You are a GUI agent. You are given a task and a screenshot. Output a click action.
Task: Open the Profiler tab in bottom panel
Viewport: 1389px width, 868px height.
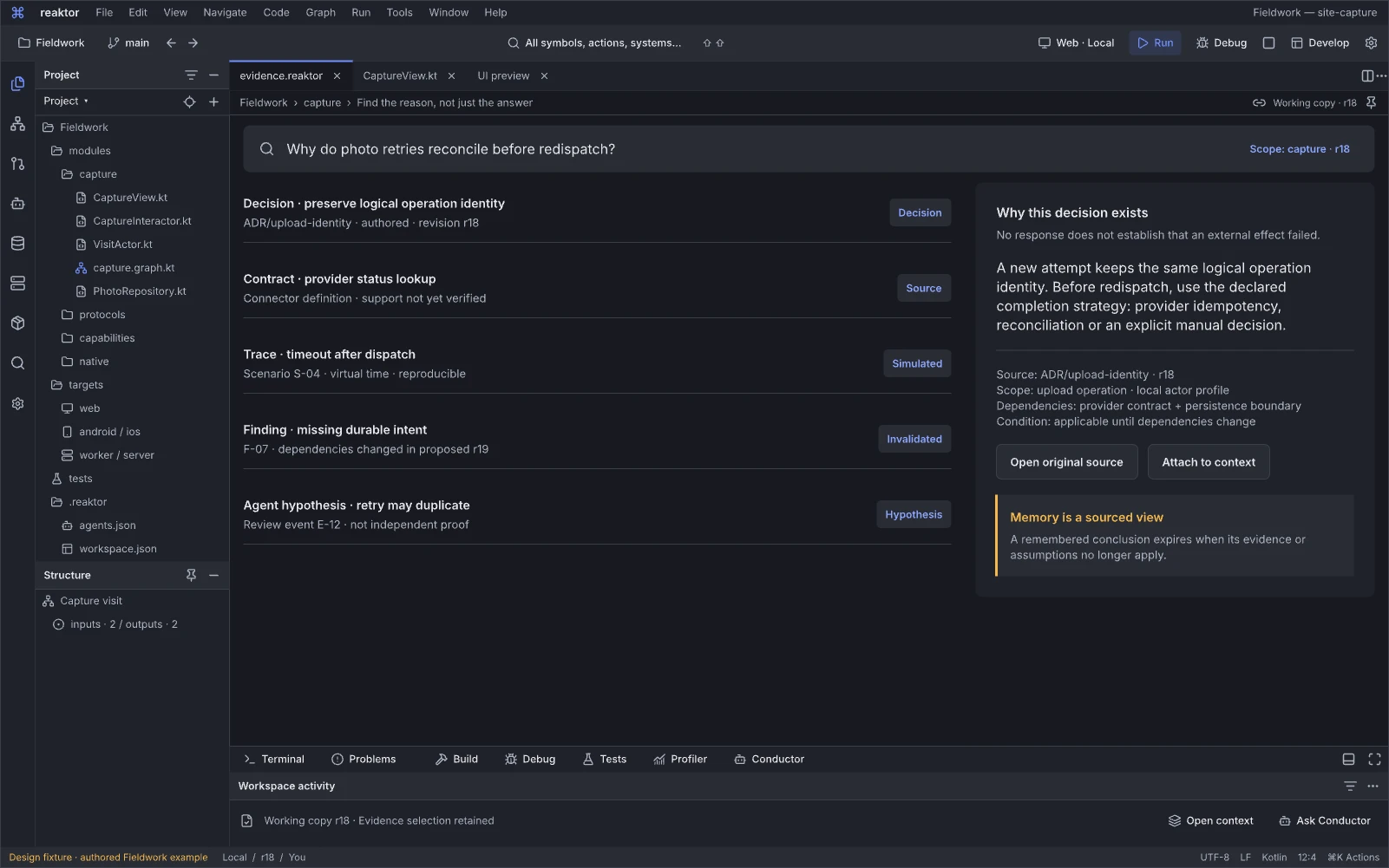(x=680, y=760)
